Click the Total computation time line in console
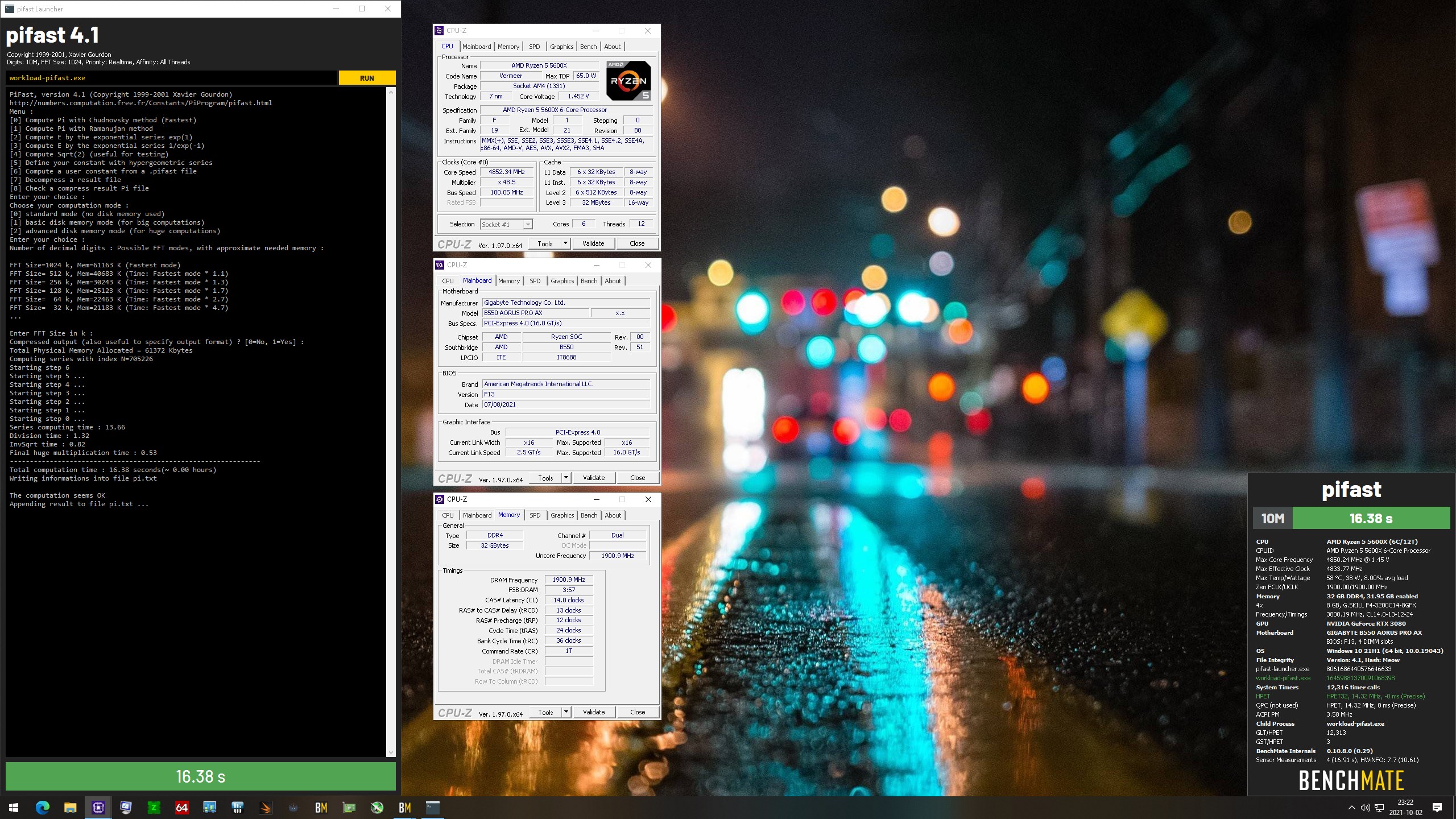1456x819 pixels. pyautogui.click(x=113, y=470)
